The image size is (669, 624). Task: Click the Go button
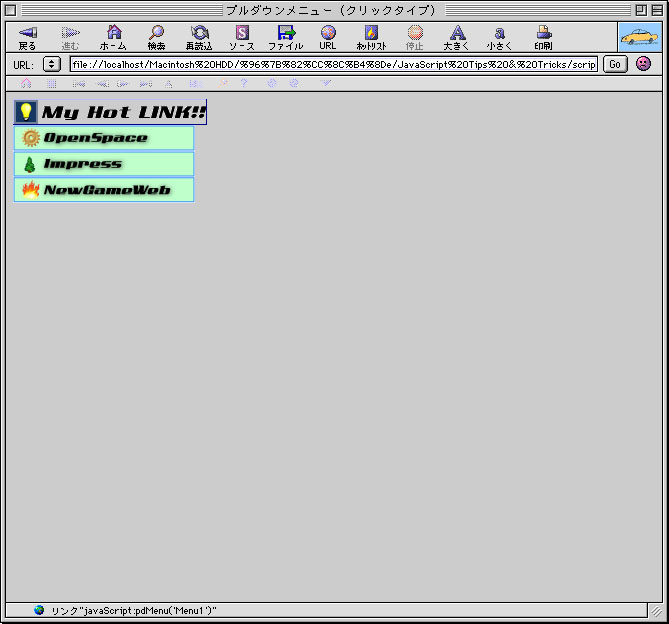pyautogui.click(x=615, y=64)
